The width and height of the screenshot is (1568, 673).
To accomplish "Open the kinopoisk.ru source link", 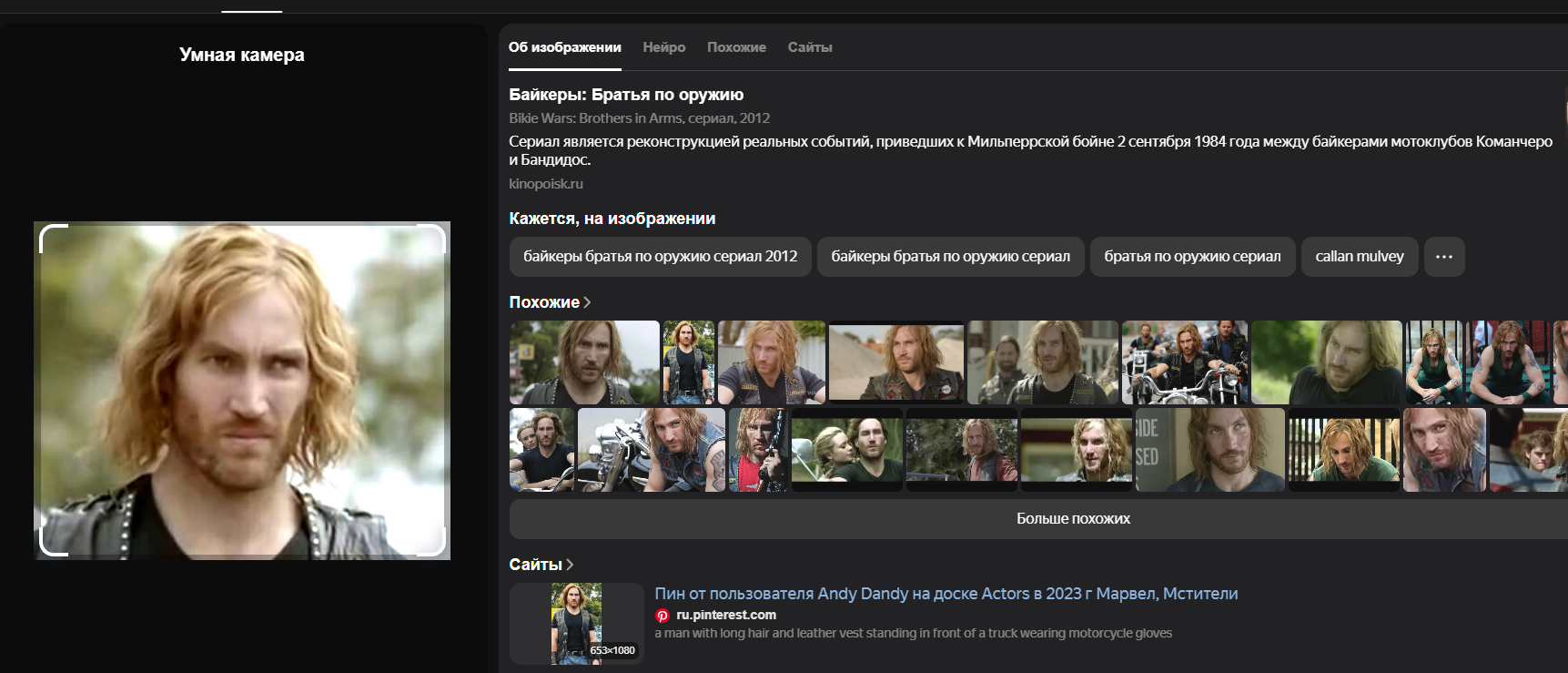I will coord(546,184).
